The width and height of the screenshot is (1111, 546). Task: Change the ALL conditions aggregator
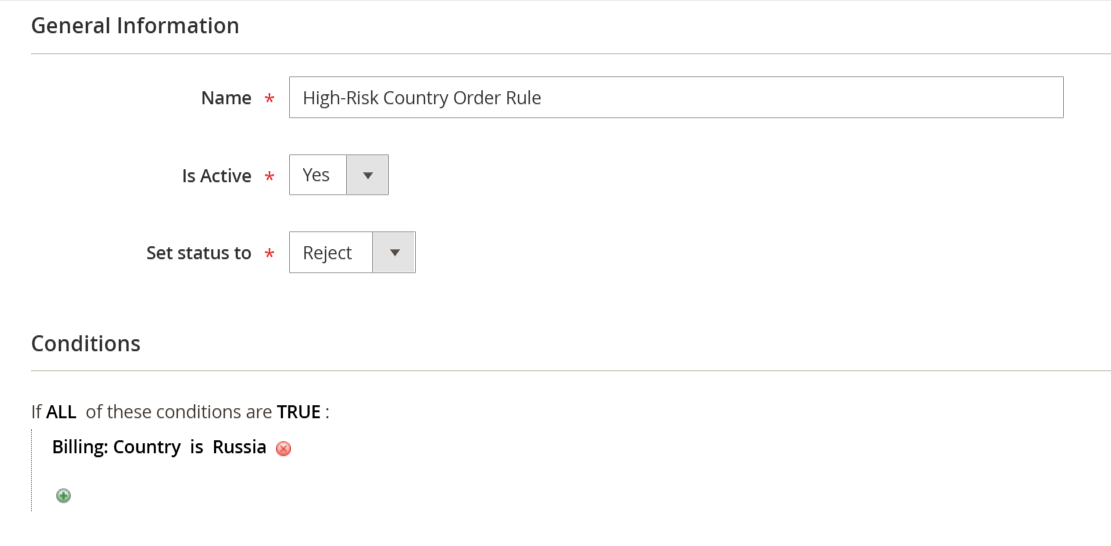[x=61, y=411]
